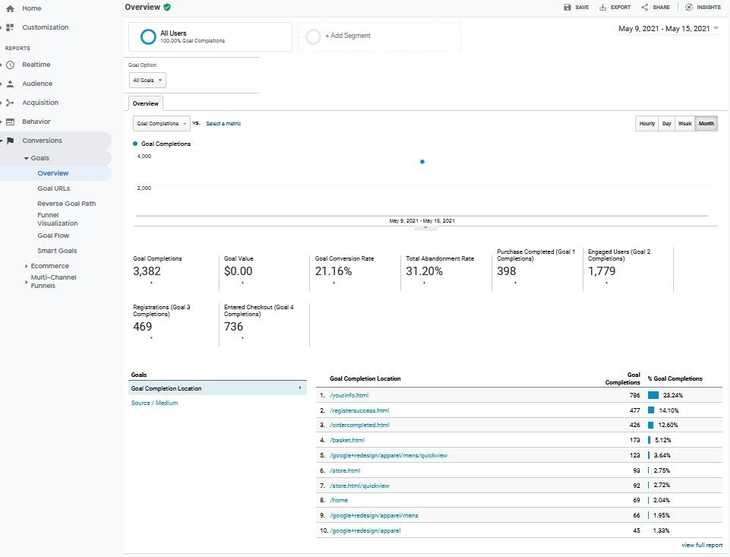Image resolution: width=730 pixels, height=557 pixels.
Task: Click the Home icon in sidebar
Action: click(10, 8)
